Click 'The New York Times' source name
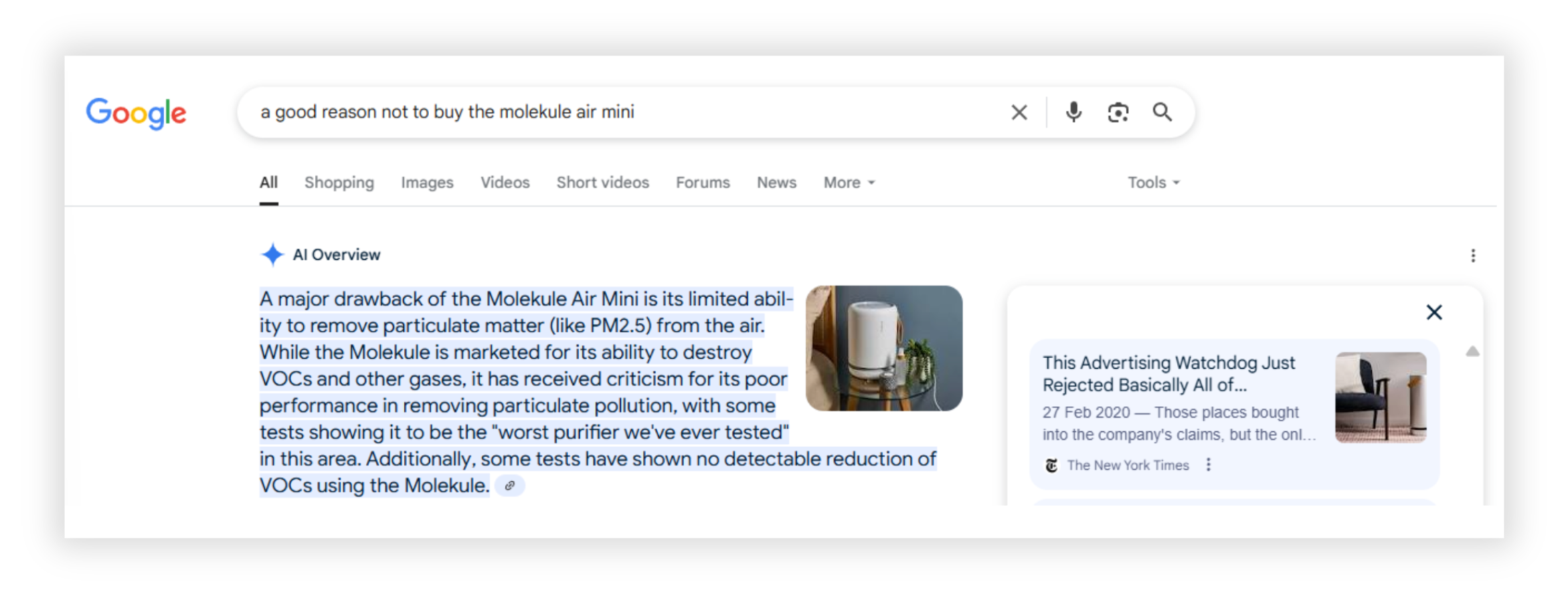This screenshot has width=1568, height=592. 1128,465
